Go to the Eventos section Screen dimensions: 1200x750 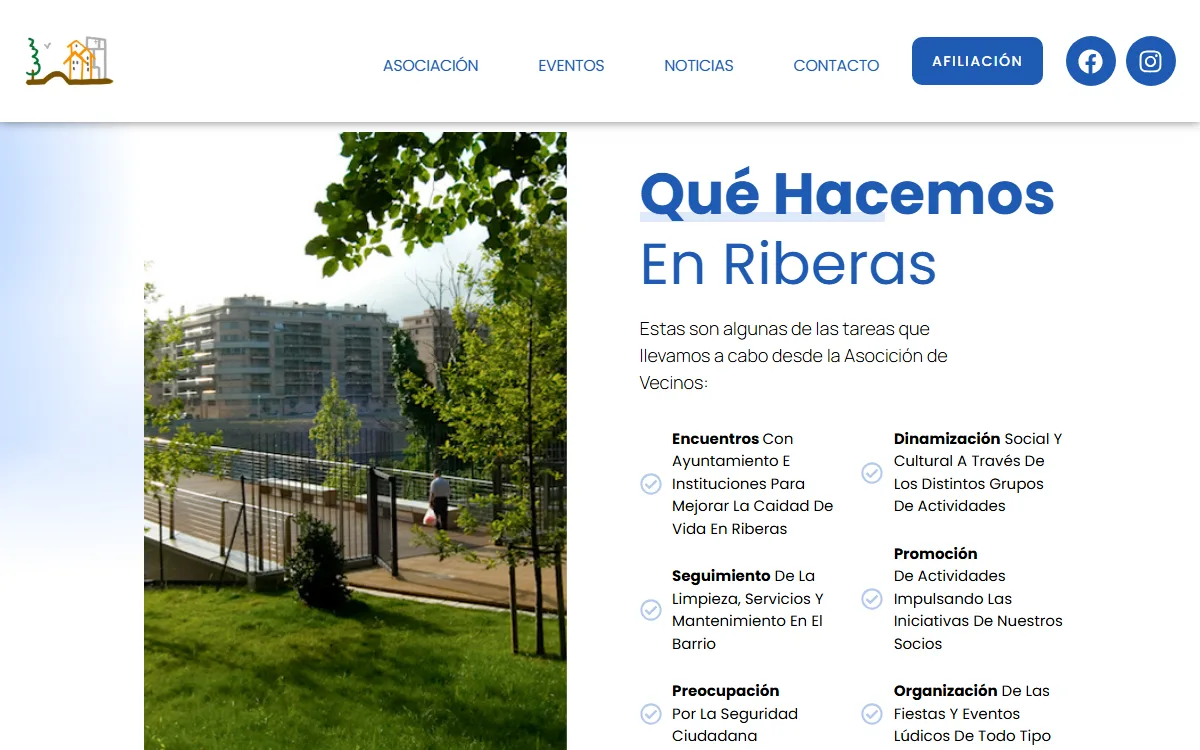pos(571,66)
